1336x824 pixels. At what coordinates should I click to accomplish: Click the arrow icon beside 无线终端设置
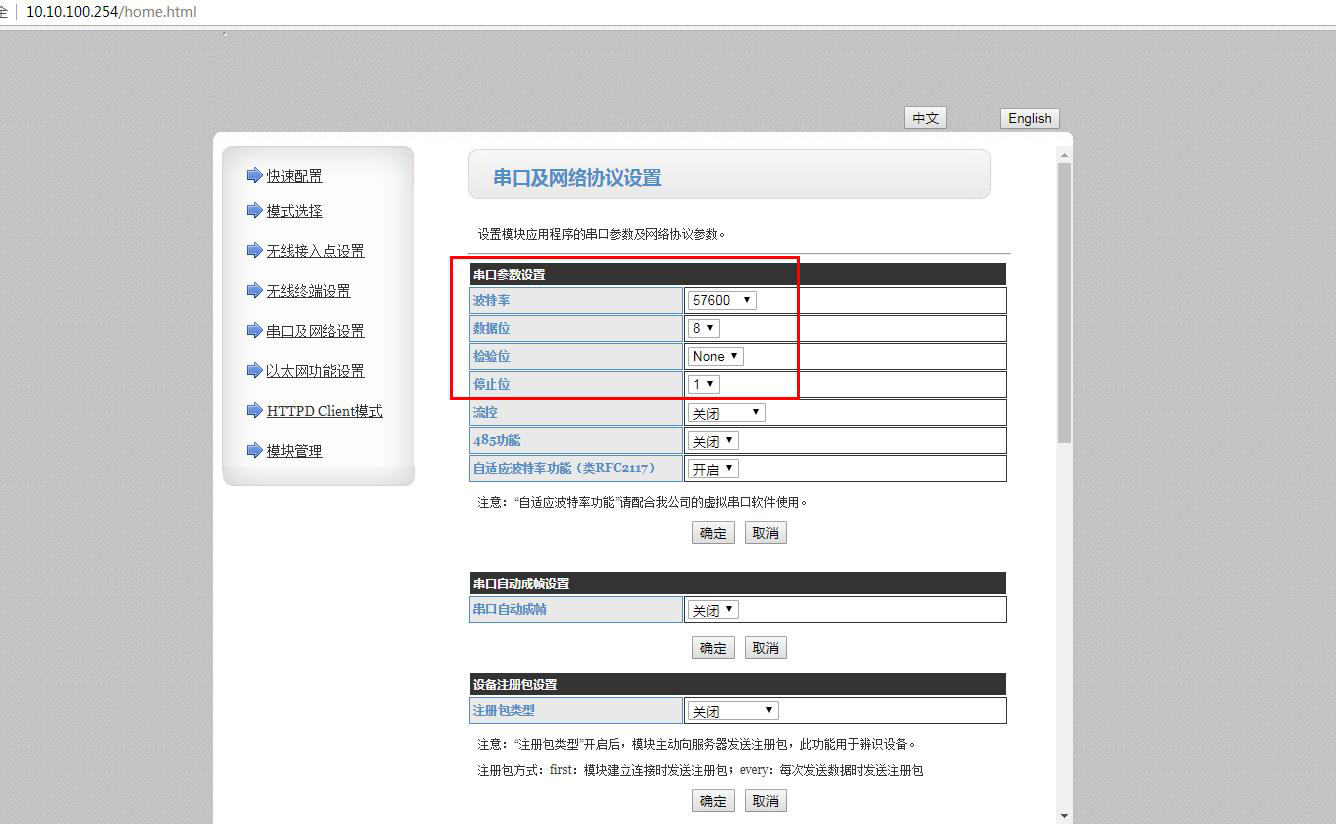click(254, 291)
